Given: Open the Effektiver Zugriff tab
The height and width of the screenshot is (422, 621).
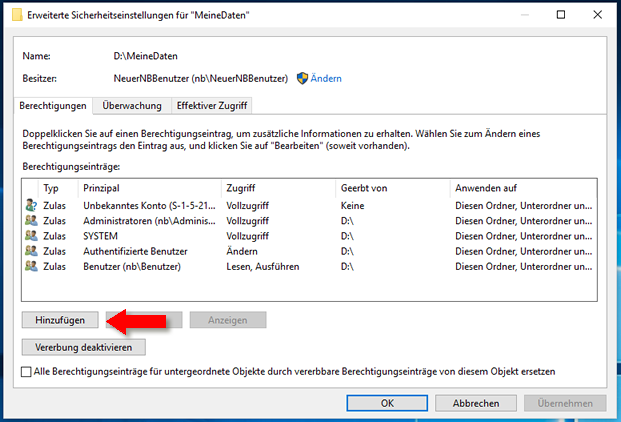Looking at the screenshot, I should 211,105.
